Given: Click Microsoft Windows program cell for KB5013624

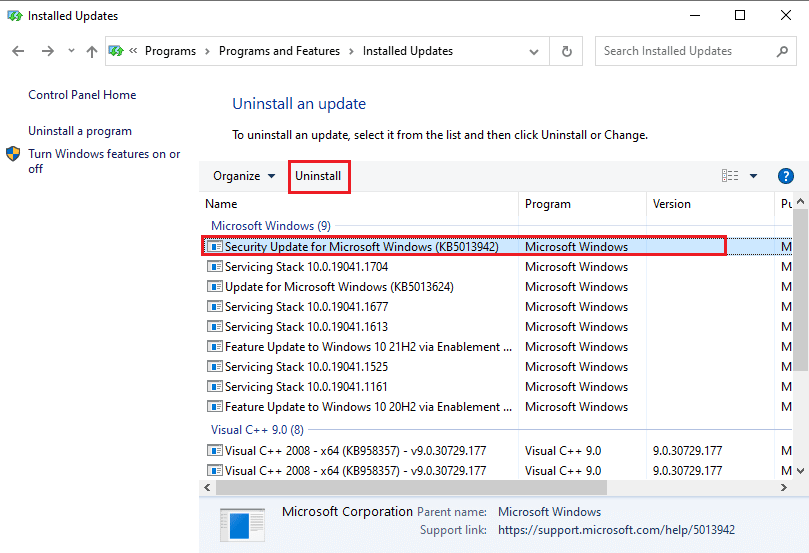Looking at the screenshot, I should point(576,287).
